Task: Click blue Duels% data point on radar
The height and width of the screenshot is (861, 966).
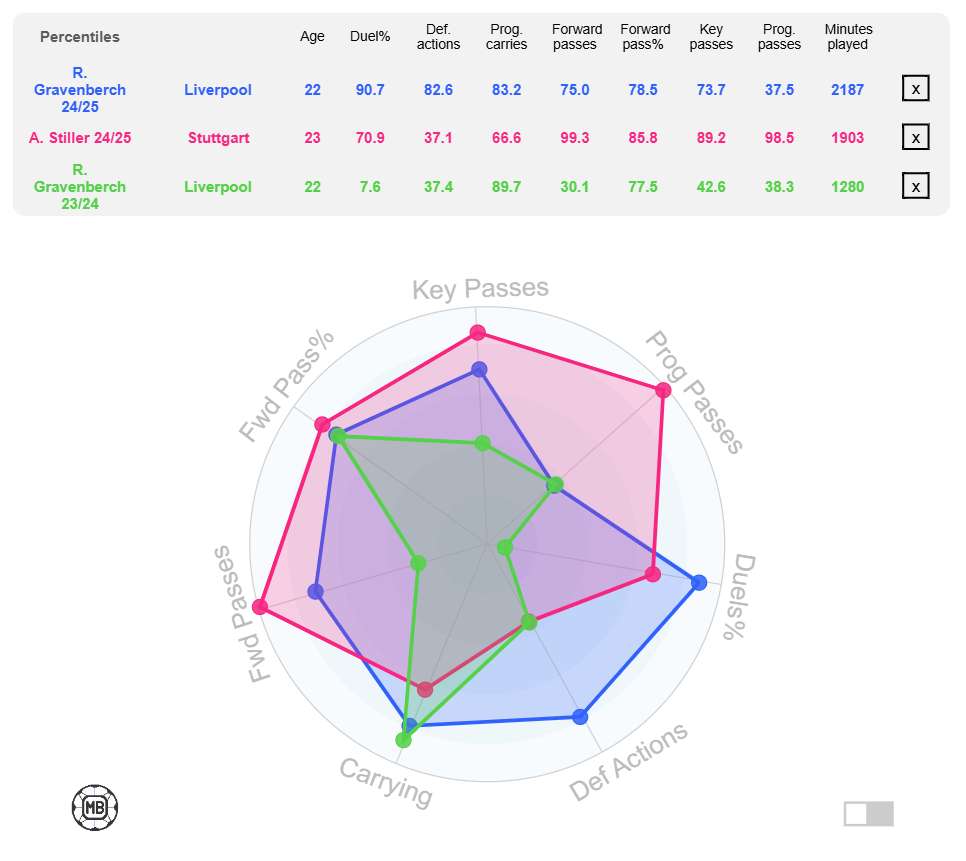Action: pyautogui.click(x=699, y=582)
